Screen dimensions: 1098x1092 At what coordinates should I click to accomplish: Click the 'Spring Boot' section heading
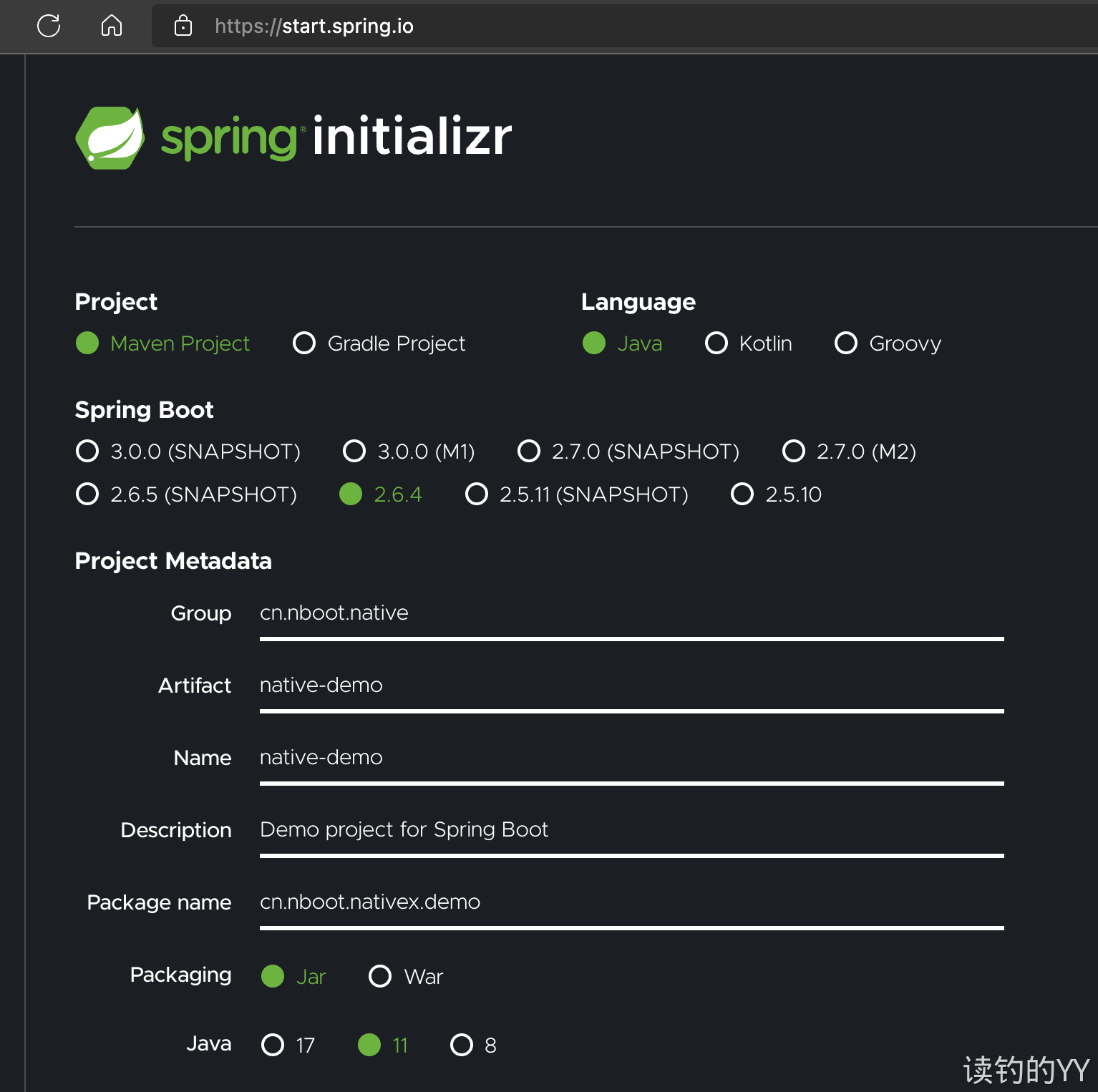pyautogui.click(x=145, y=410)
